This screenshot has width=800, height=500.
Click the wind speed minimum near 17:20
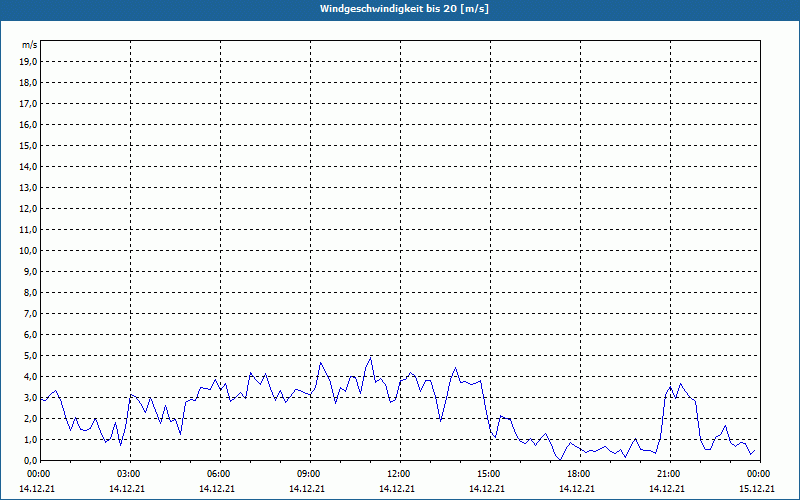560,459
